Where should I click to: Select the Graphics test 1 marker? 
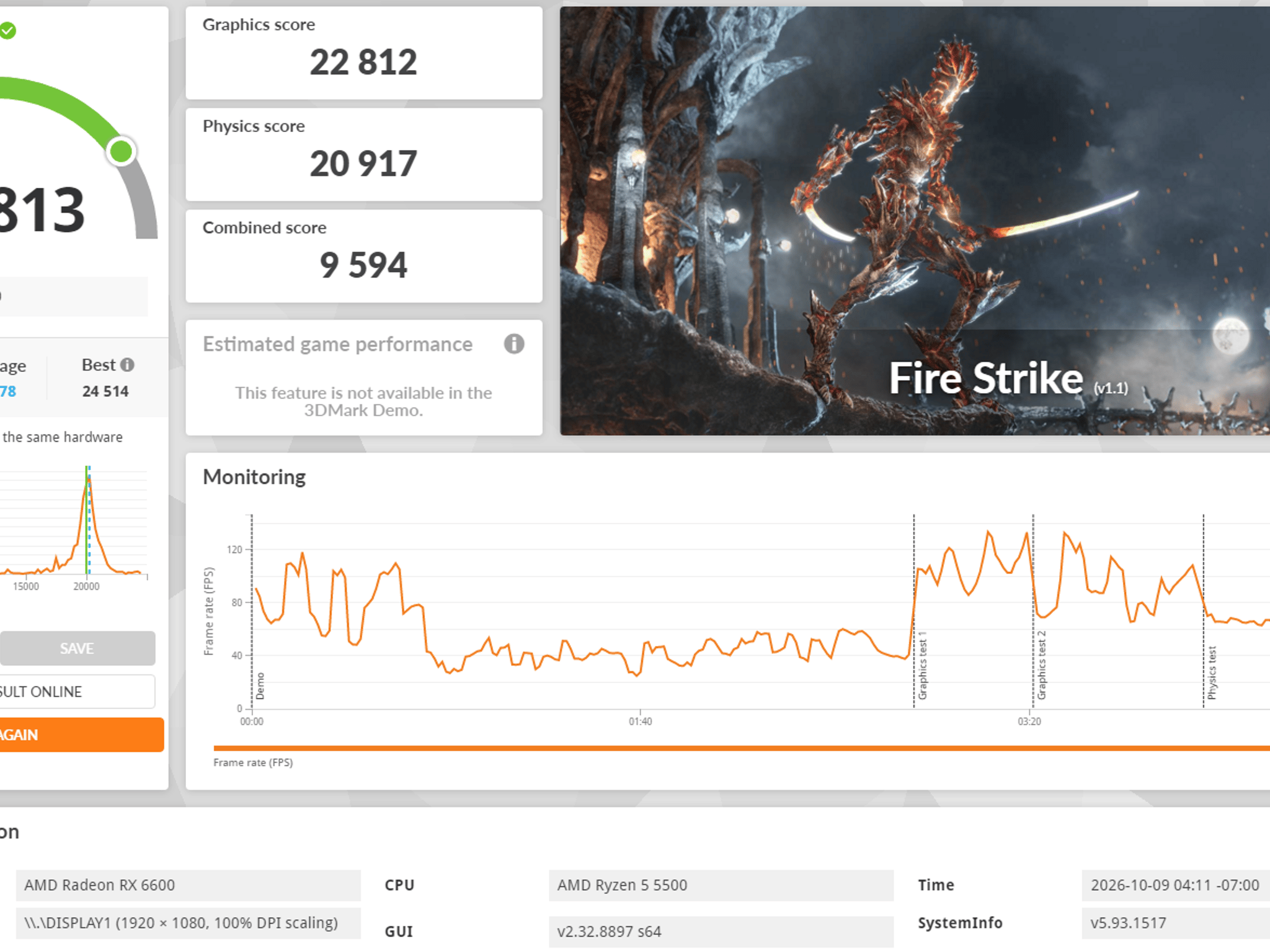click(922, 666)
